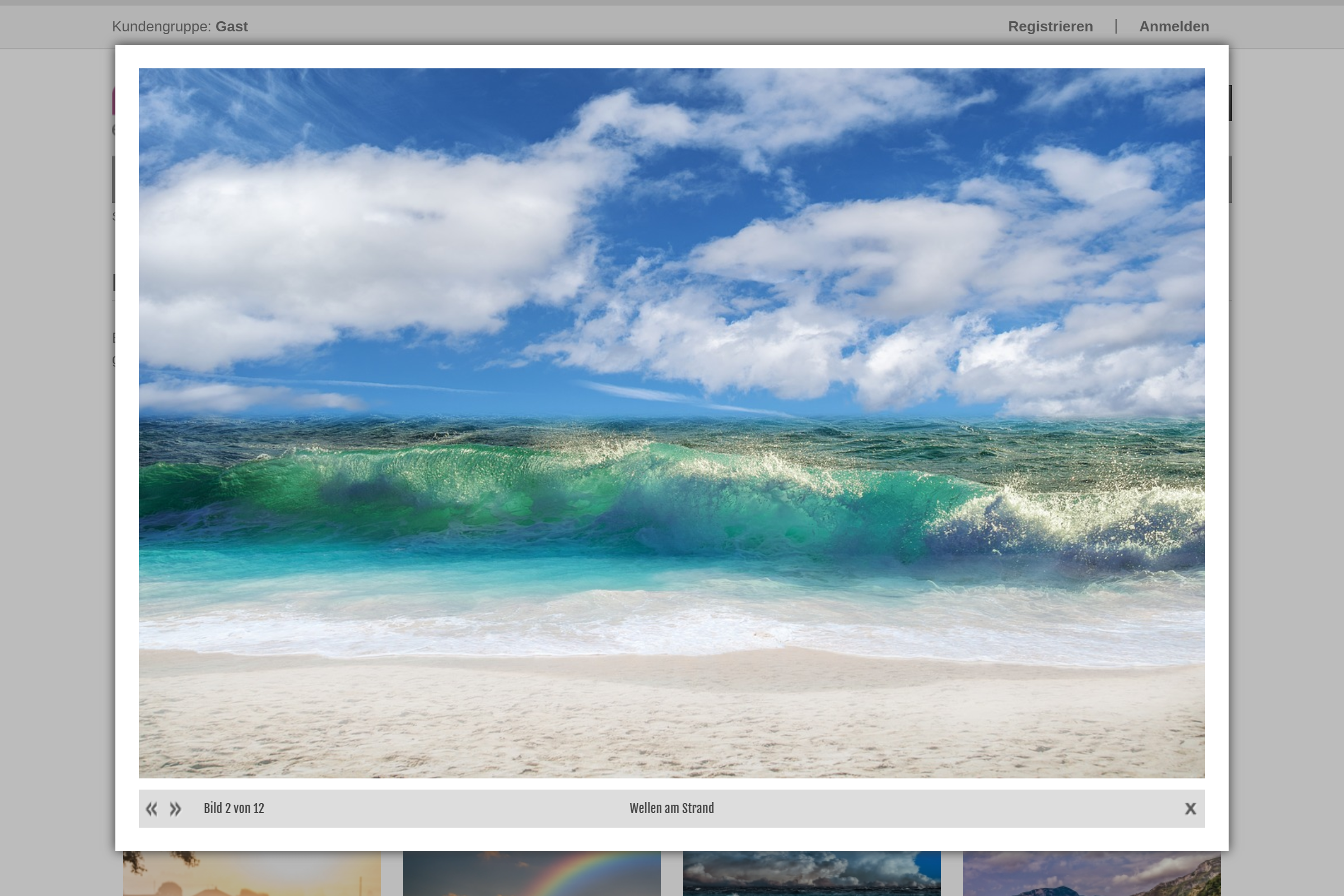Screen dimensions: 1344x896
Task: Click empty area of grey caption bar
Action: pos(943,809)
